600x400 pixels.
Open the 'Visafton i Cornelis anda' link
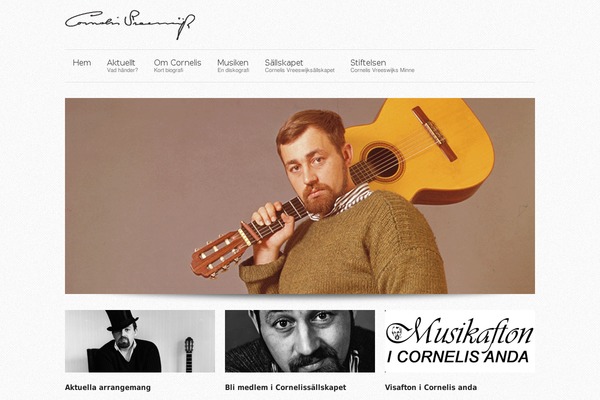(x=431, y=387)
